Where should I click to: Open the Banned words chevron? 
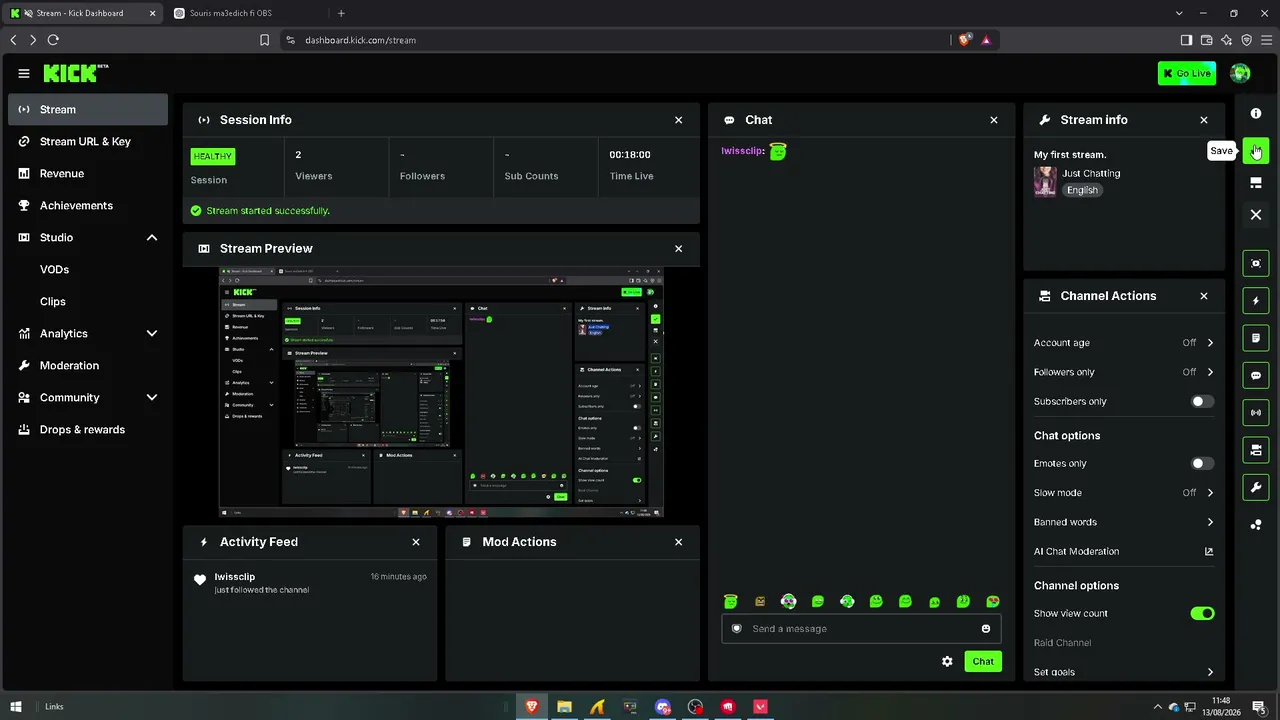pos(1210,522)
